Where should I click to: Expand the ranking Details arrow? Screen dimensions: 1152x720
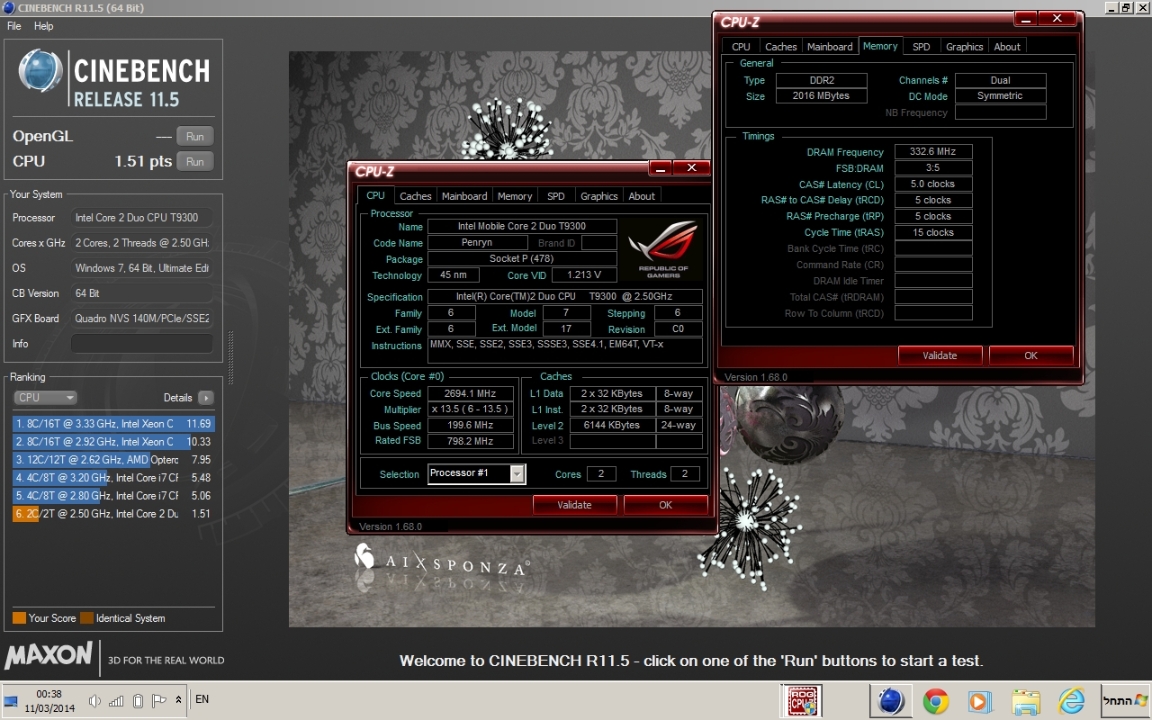[x=206, y=397]
